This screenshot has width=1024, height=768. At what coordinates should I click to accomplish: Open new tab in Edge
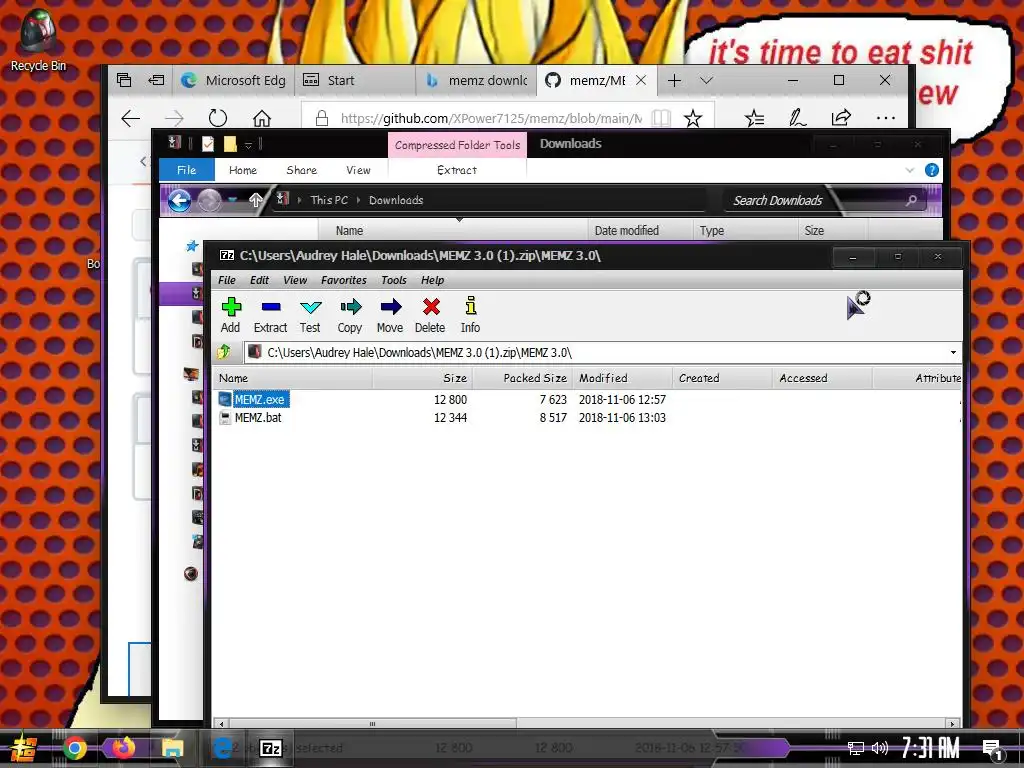click(675, 80)
